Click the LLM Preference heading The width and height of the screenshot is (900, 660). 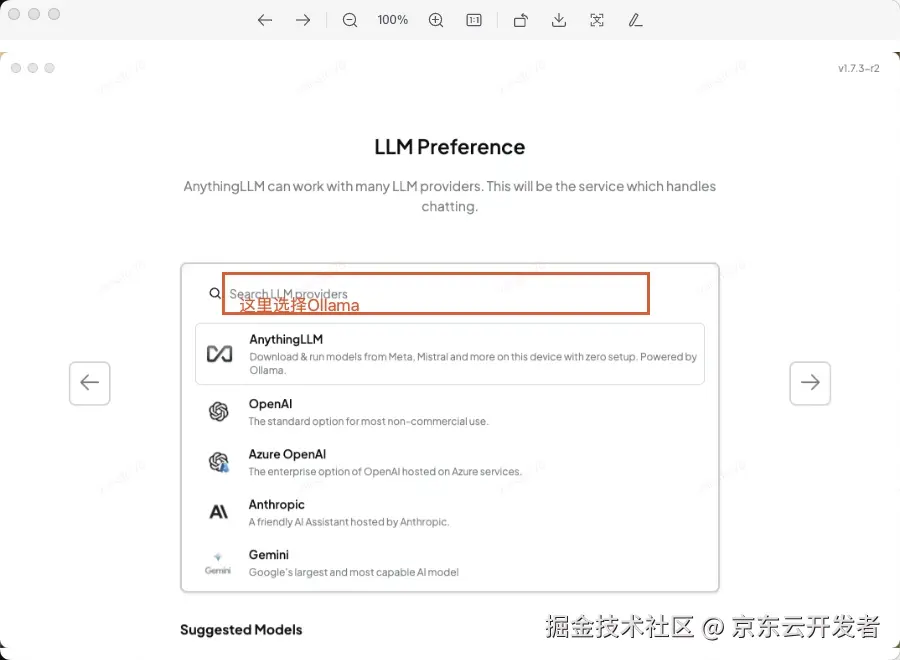tap(449, 147)
